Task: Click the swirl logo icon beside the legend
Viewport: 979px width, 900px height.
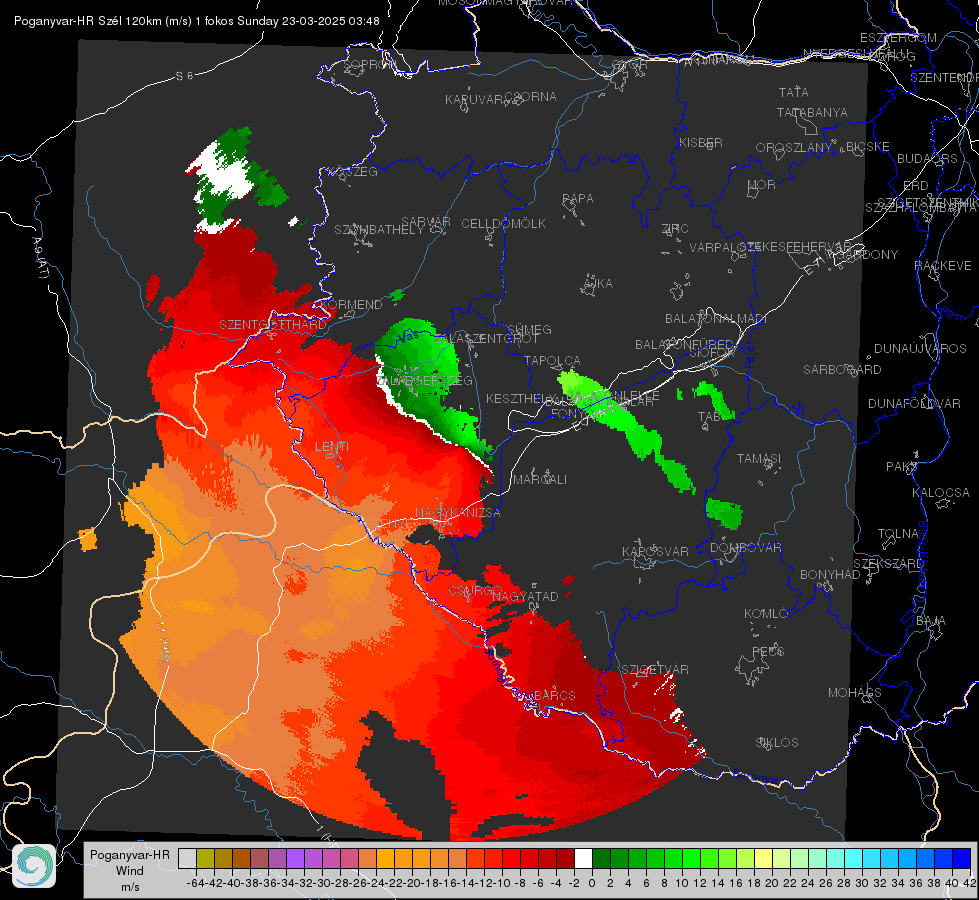Action: point(34,865)
